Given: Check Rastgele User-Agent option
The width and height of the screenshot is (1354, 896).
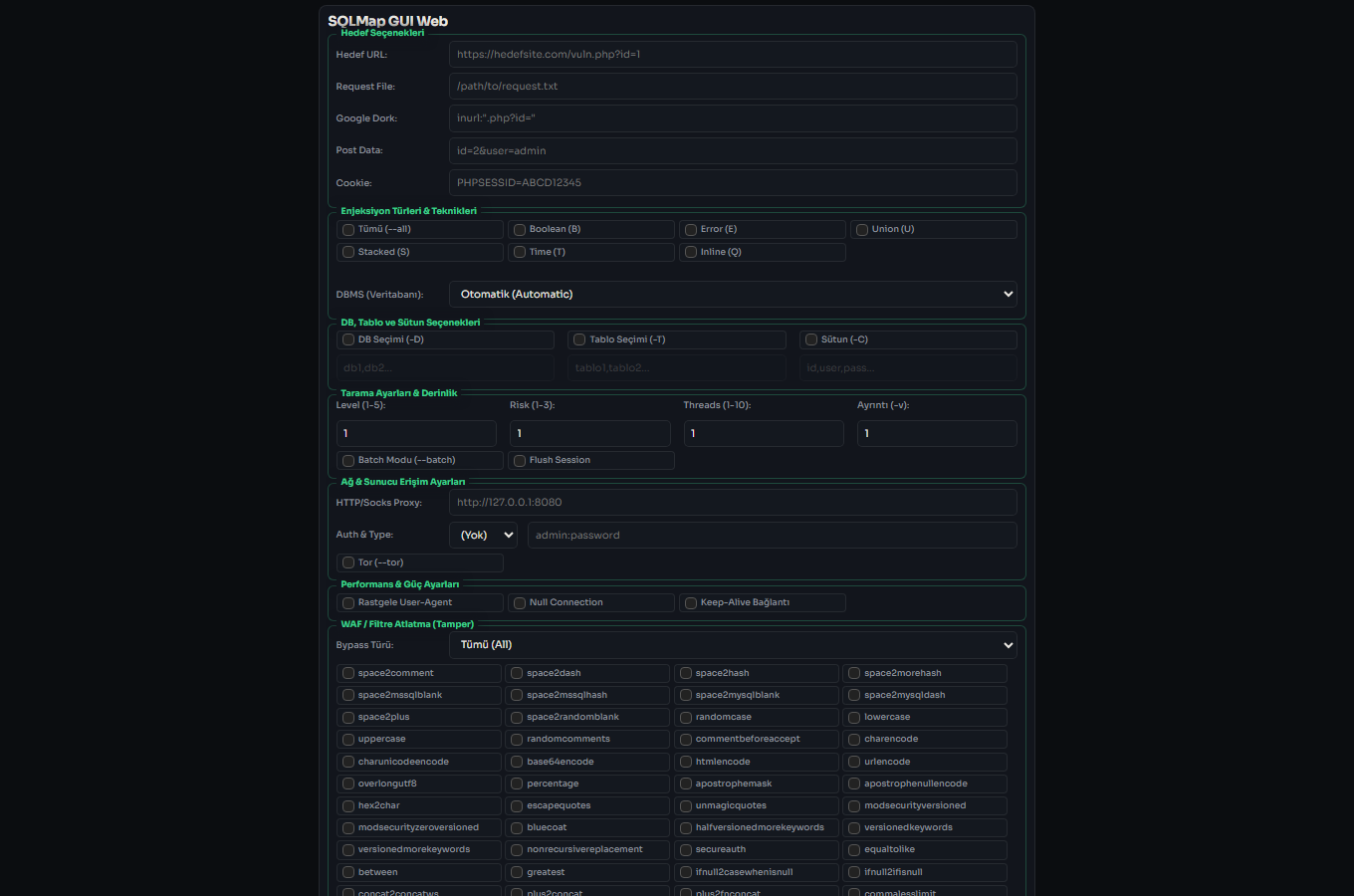Looking at the screenshot, I should 348,603.
